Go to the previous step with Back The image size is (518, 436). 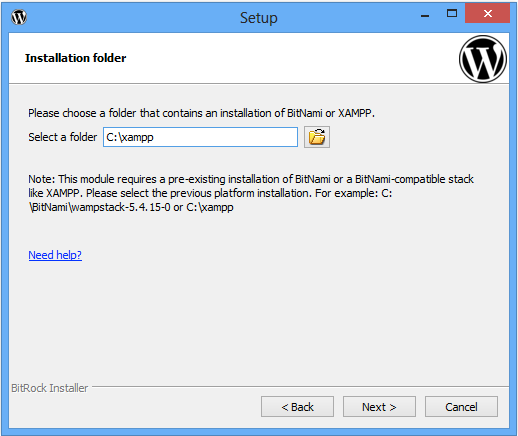(x=297, y=407)
